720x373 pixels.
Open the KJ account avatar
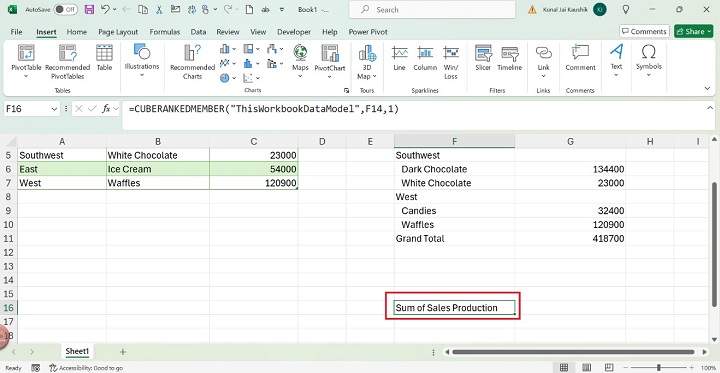pos(600,9)
